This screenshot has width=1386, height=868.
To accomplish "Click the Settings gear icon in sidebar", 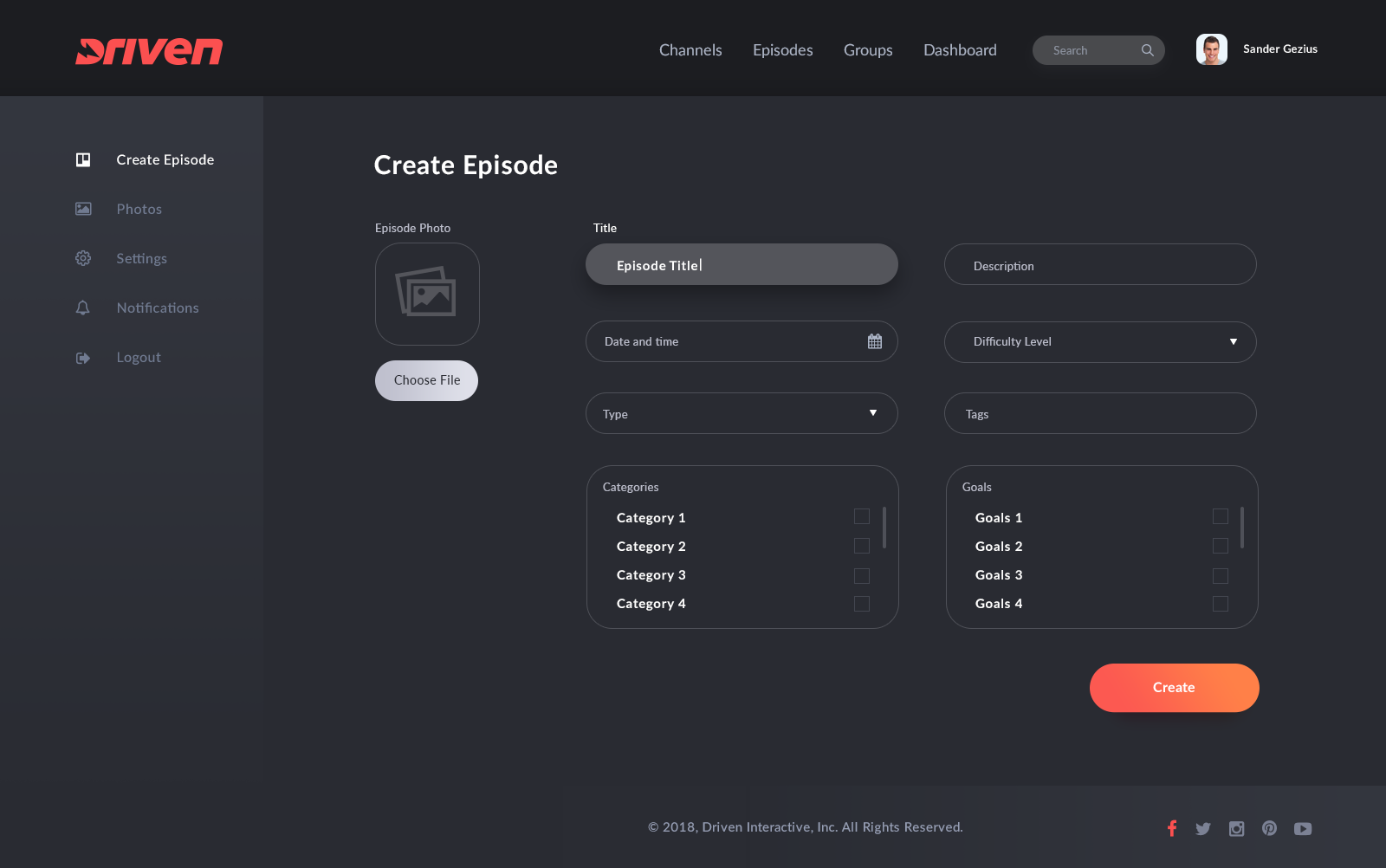I will click(x=83, y=258).
